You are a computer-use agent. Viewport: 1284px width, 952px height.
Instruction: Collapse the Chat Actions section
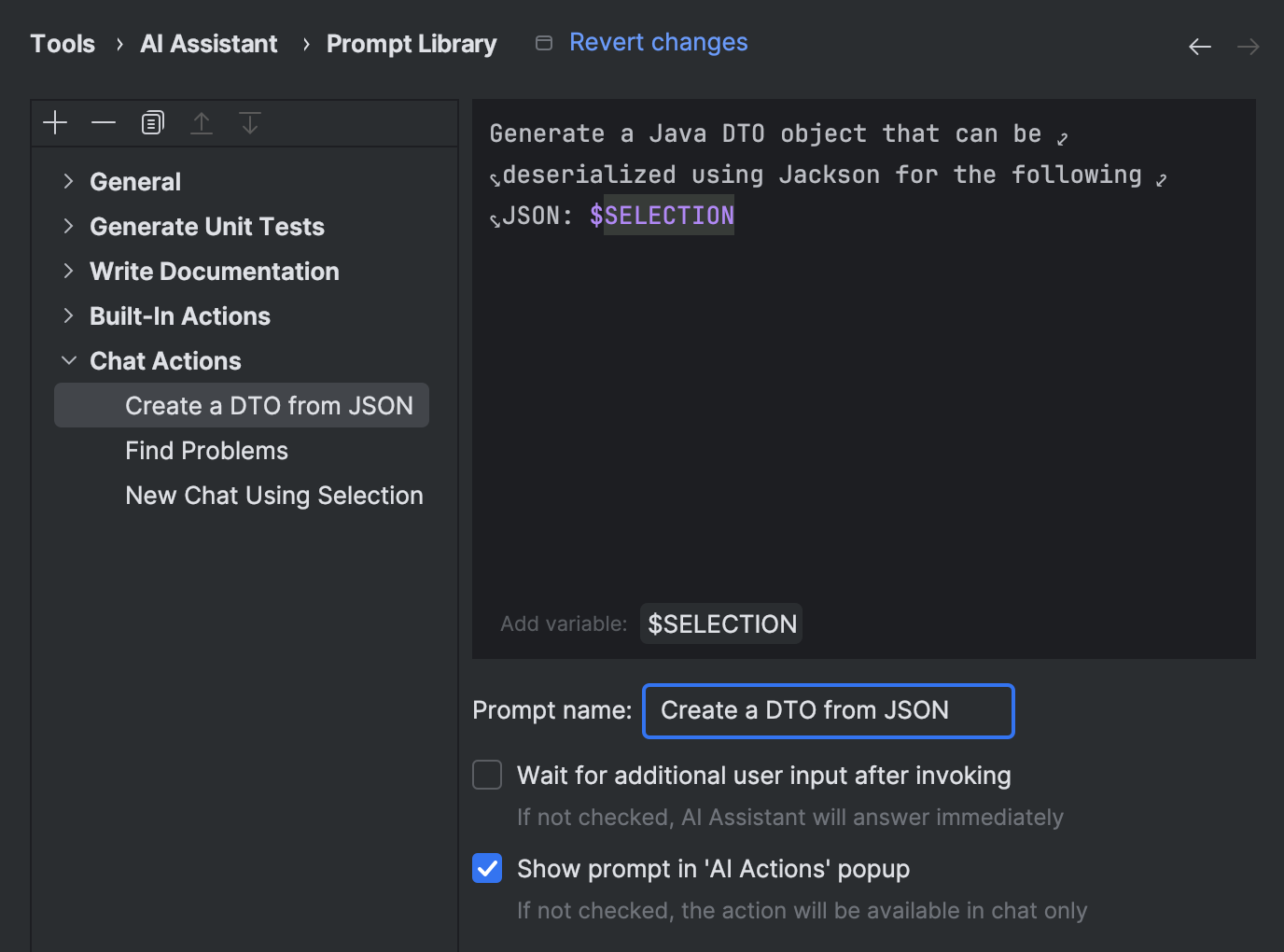[x=68, y=360]
